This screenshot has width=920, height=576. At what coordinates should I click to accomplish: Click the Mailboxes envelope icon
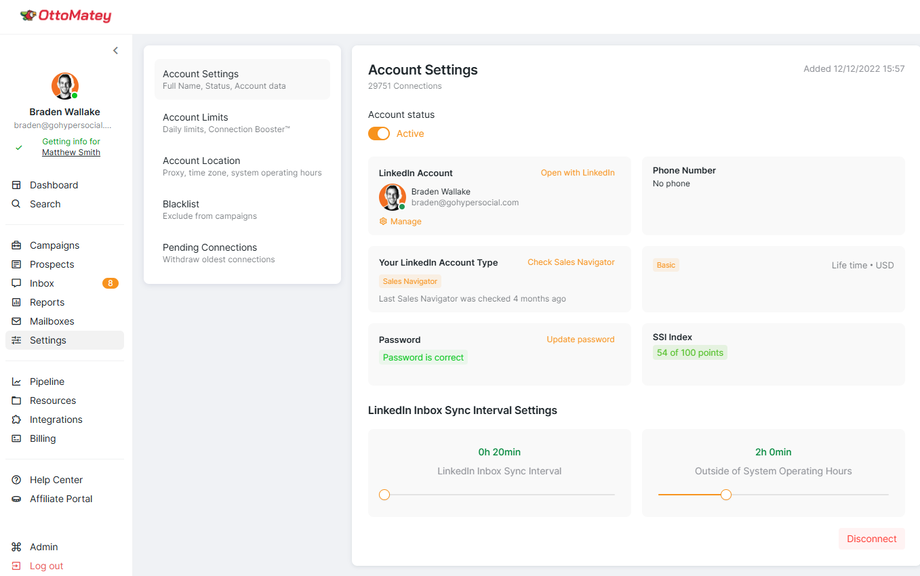point(16,321)
